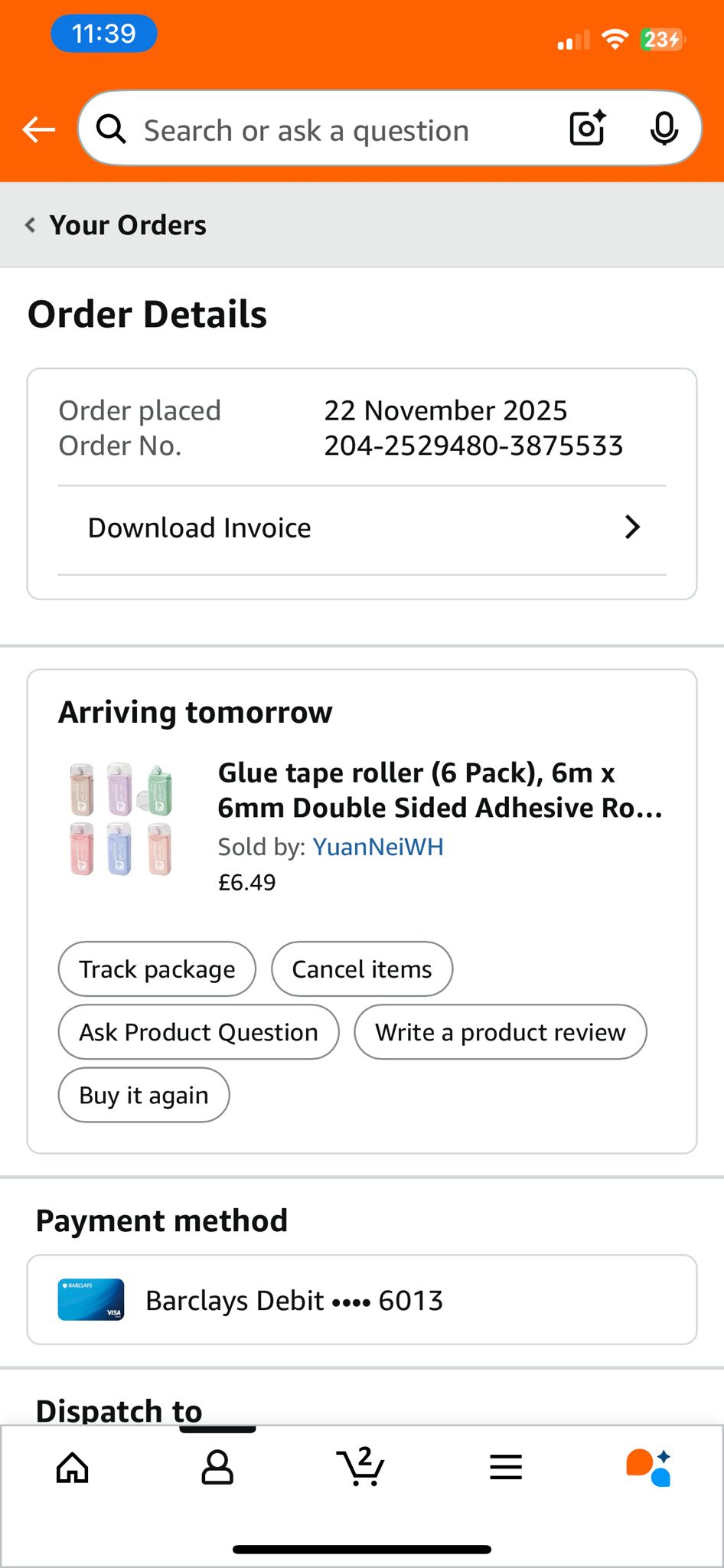Open seller YuanNeiWH link
Viewport: 724px width, 1568px height.
coord(378,847)
